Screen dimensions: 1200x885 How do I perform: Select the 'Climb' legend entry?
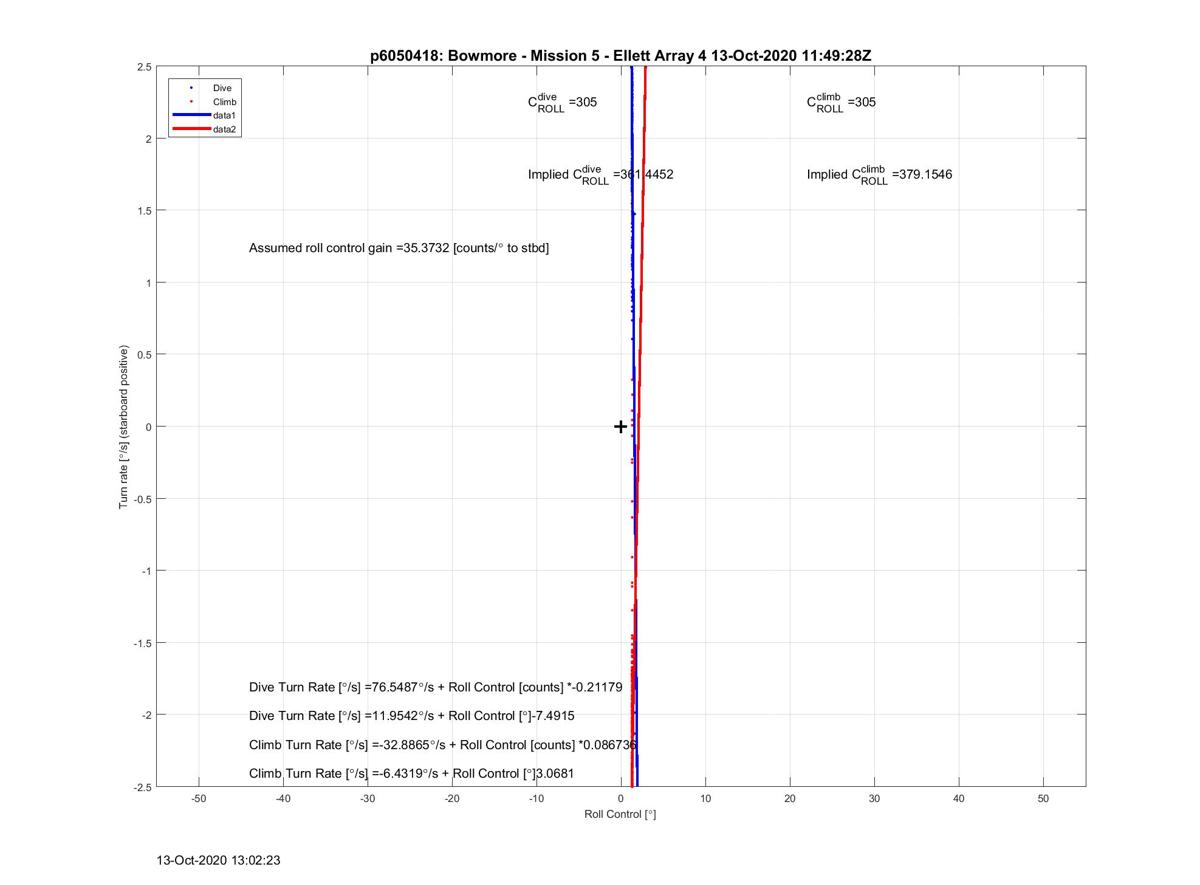(225, 102)
